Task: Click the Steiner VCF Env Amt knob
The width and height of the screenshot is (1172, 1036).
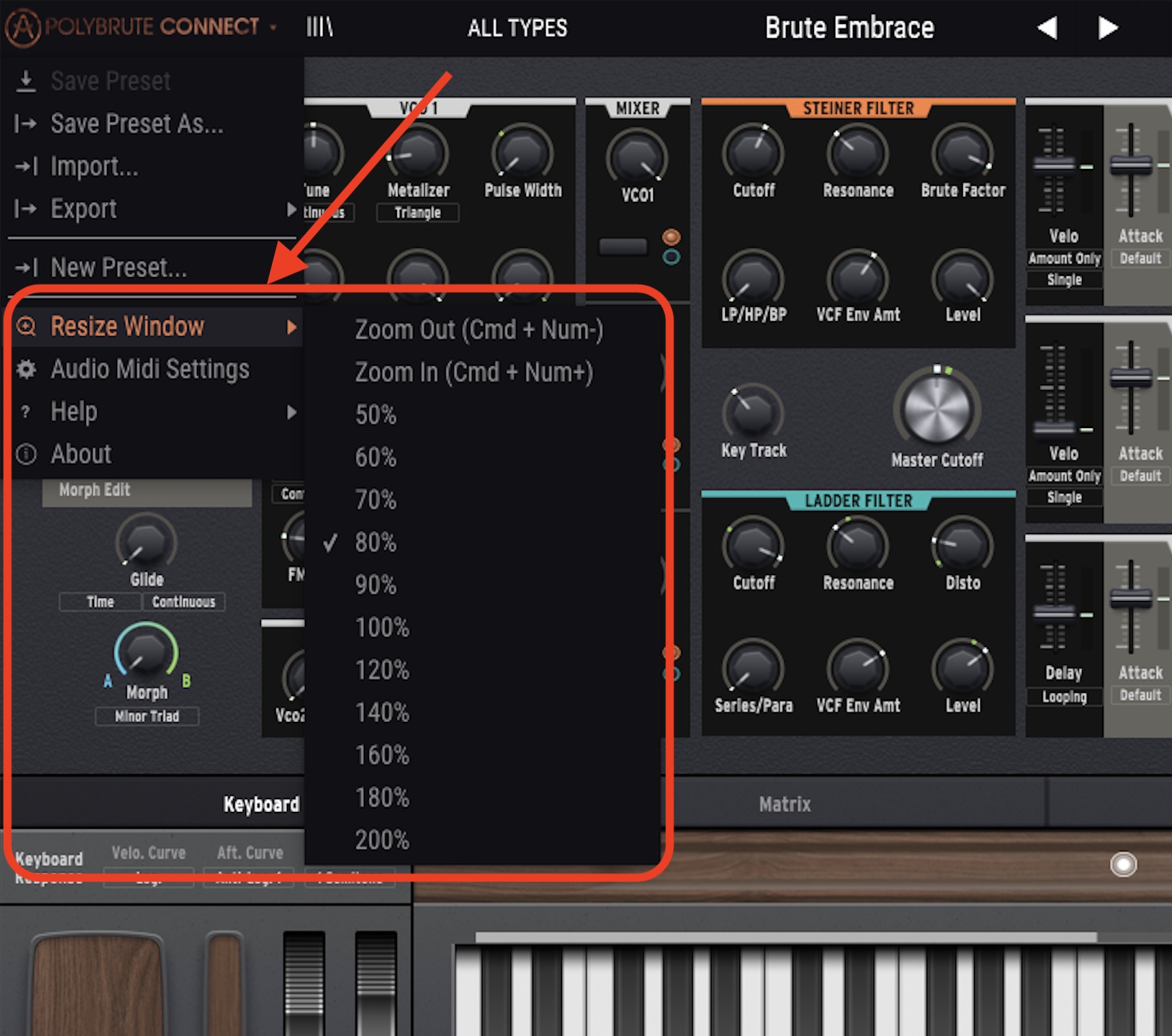Action: (857, 278)
